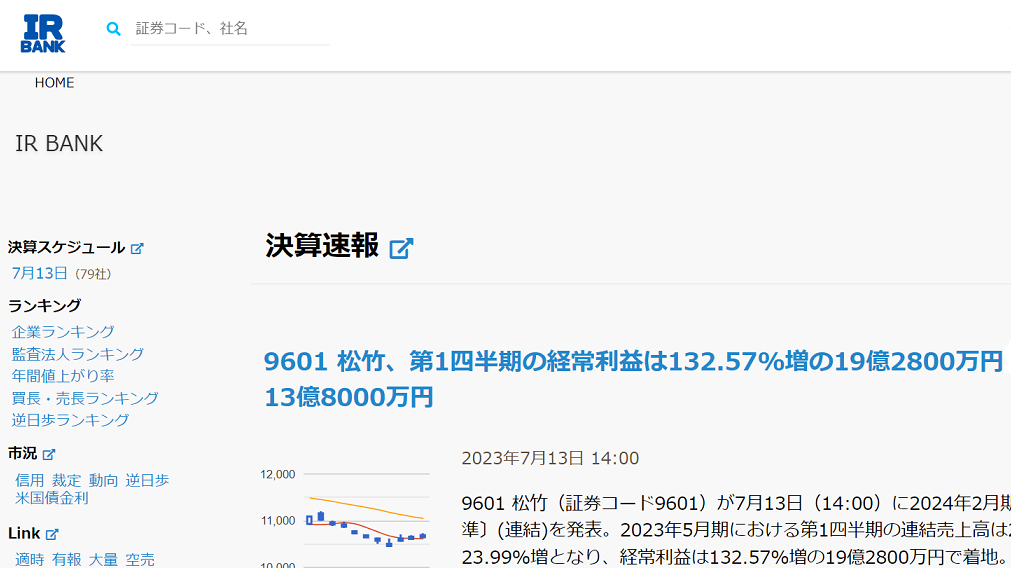The image size is (1011, 568).
Task: Go to HOME in navigation
Action: pyautogui.click(x=54, y=83)
